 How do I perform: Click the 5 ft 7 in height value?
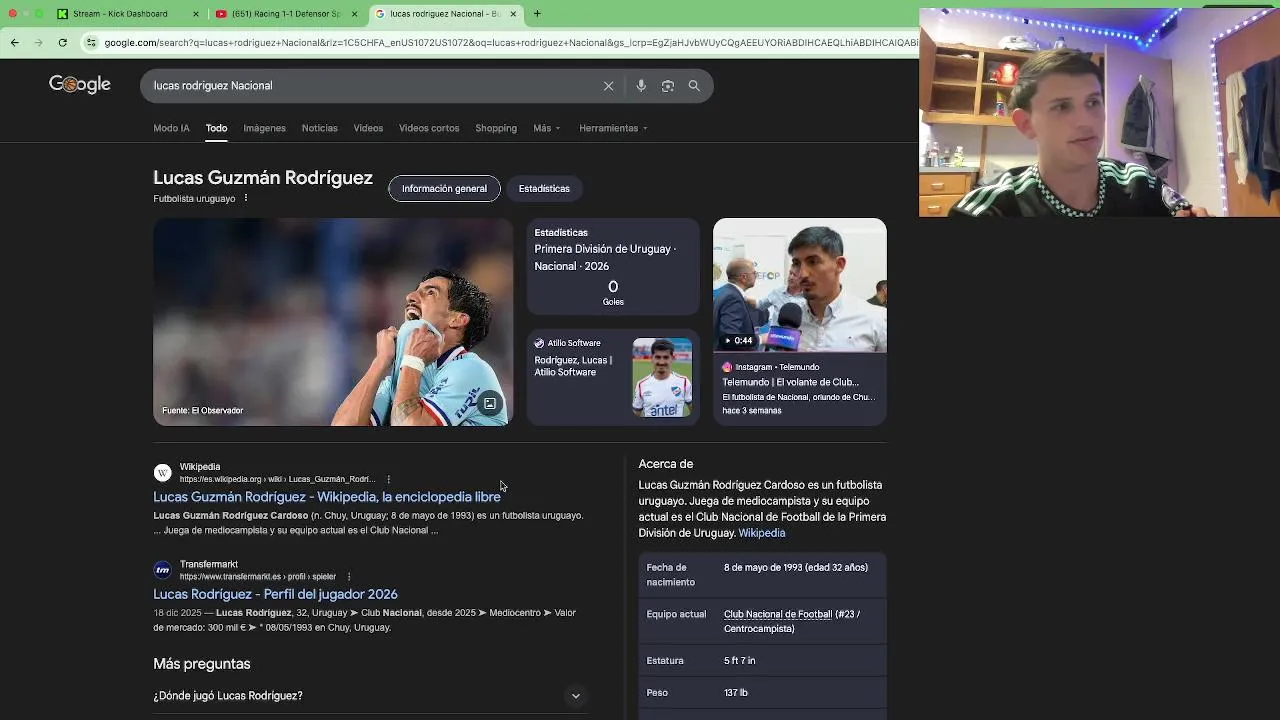click(739, 661)
